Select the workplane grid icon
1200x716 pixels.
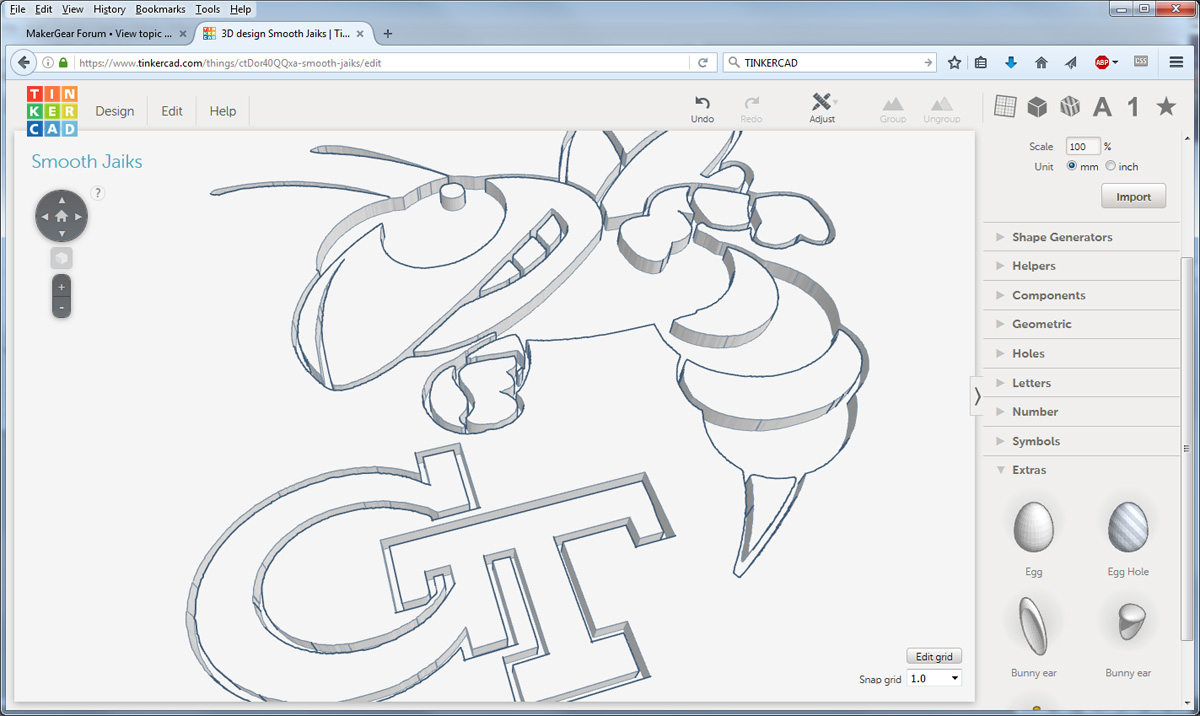pos(1005,106)
